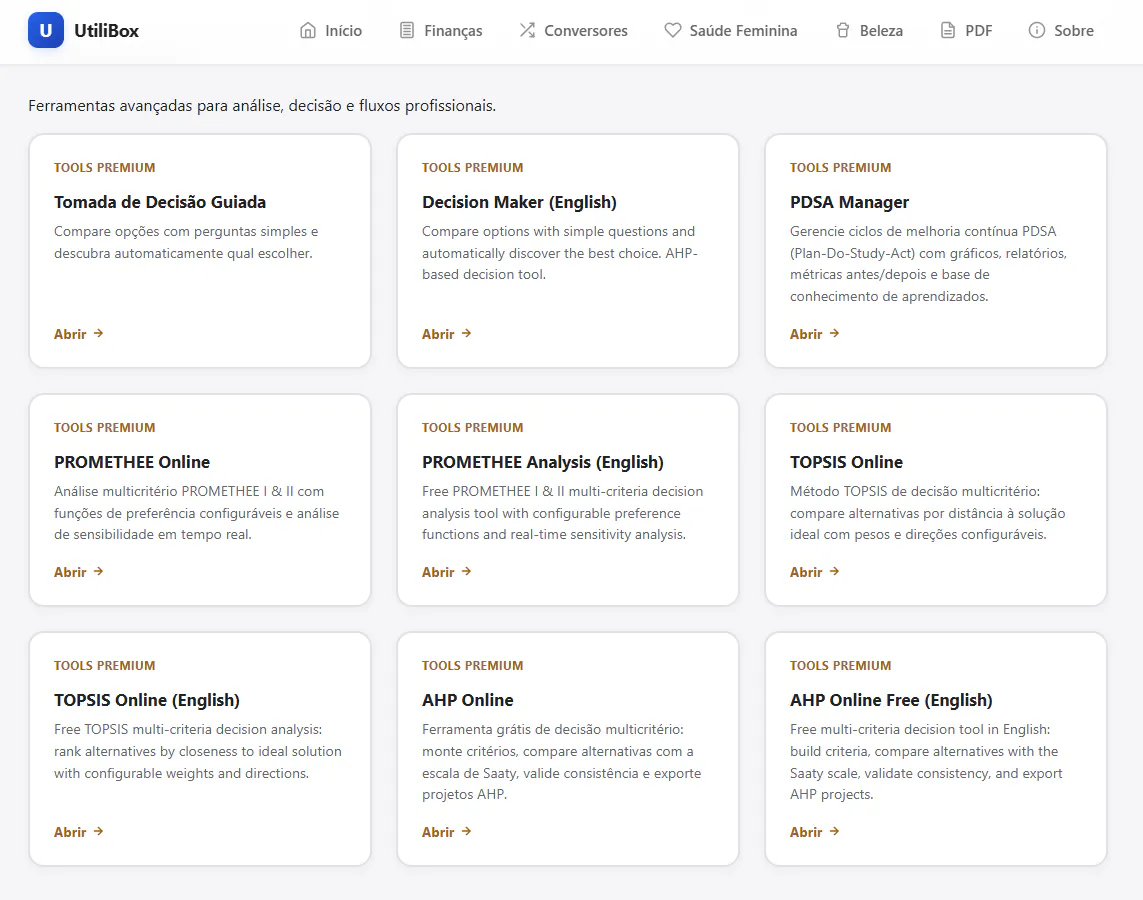Open Abrir link for PROMETHEE Online
This screenshot has width=1143, height=900.
point(79,572)
